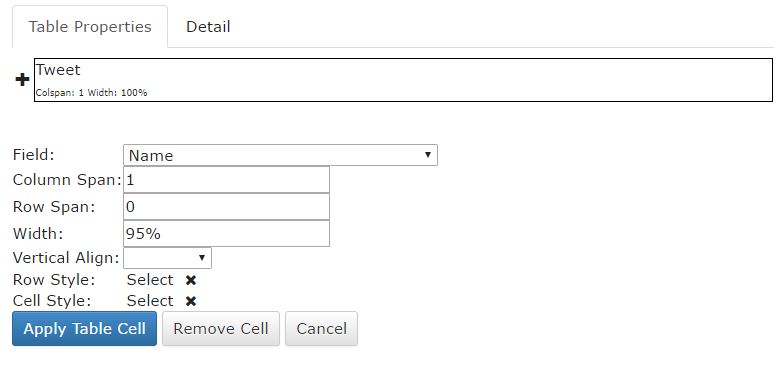
Task: Open the Field dropdown showing Name
Action: (280, 155)
